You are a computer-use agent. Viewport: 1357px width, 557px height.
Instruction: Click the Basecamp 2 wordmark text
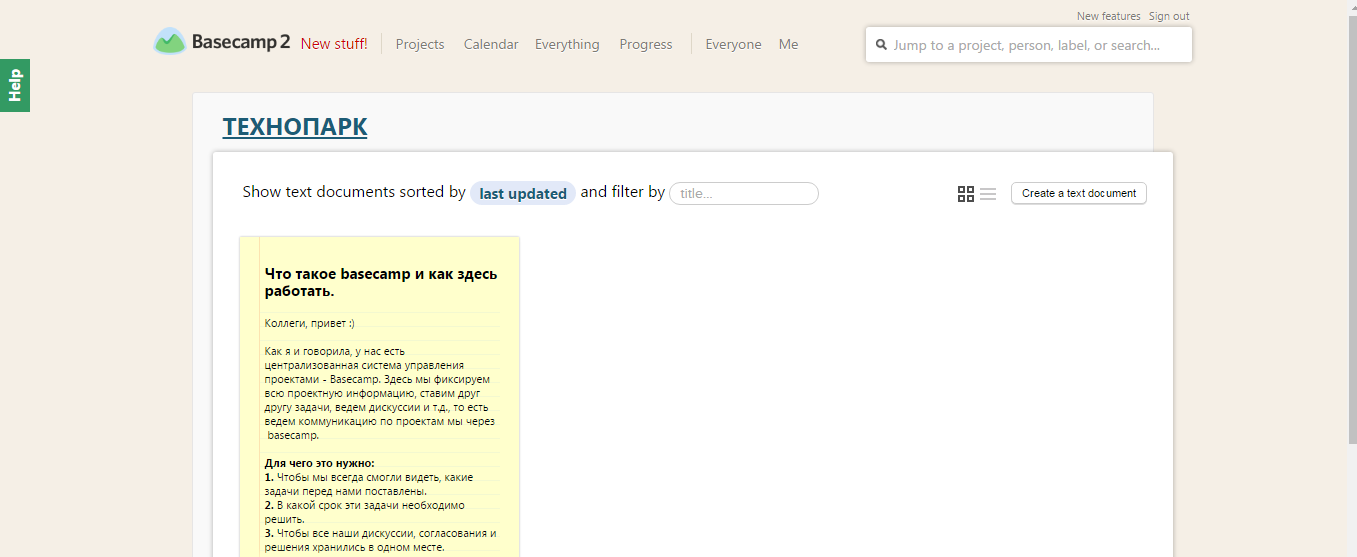[241, 42]
